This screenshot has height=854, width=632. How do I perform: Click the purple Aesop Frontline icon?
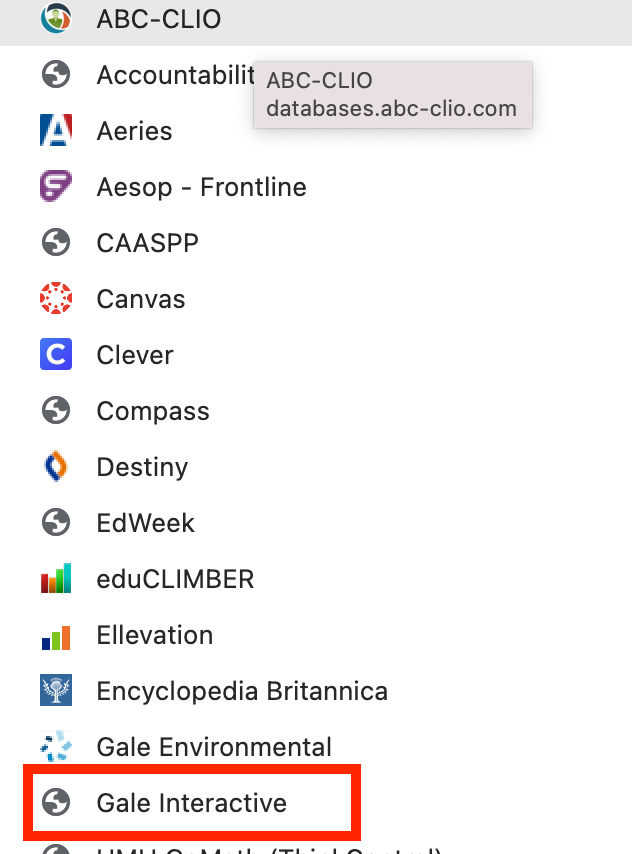click(x=56, y=186)
